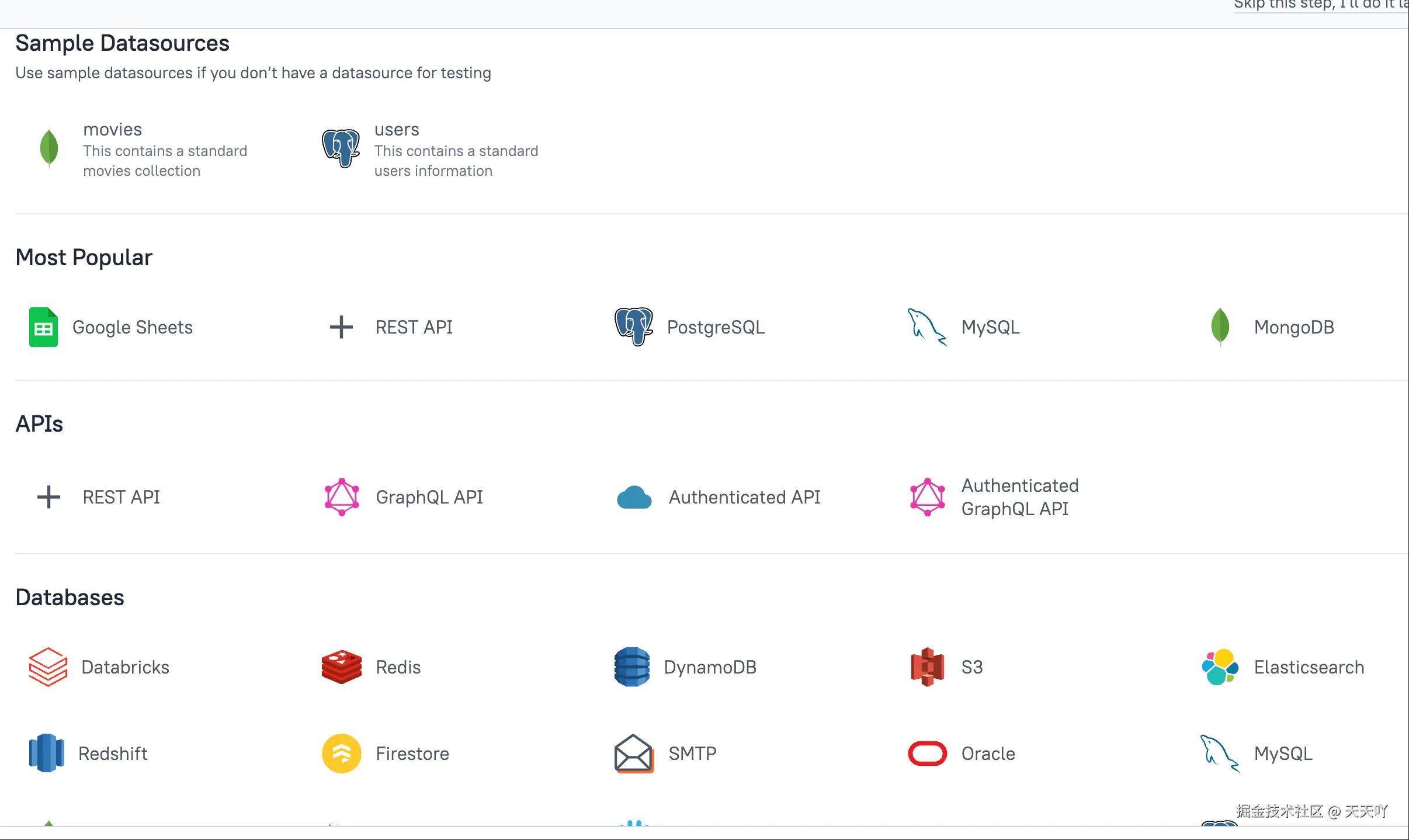Click the S3 bucket icon
The height and width of the screenshot is (840, 1409).
click(927, 667)
